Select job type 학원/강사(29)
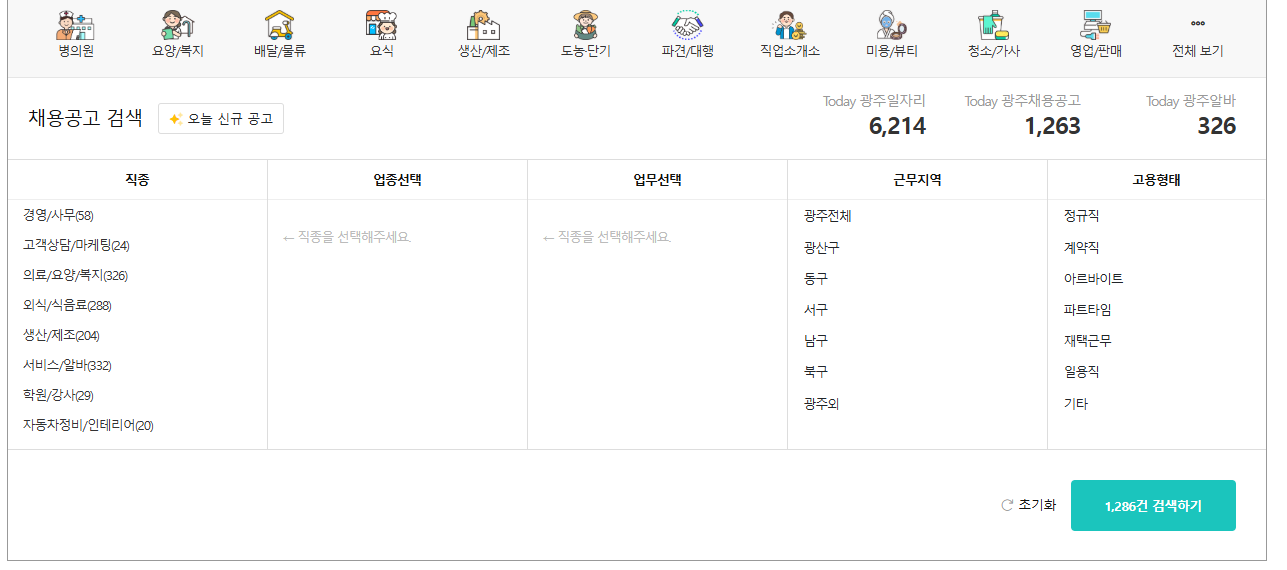The width and height of the screenshot is (1287, 570). tap(58, 395)
